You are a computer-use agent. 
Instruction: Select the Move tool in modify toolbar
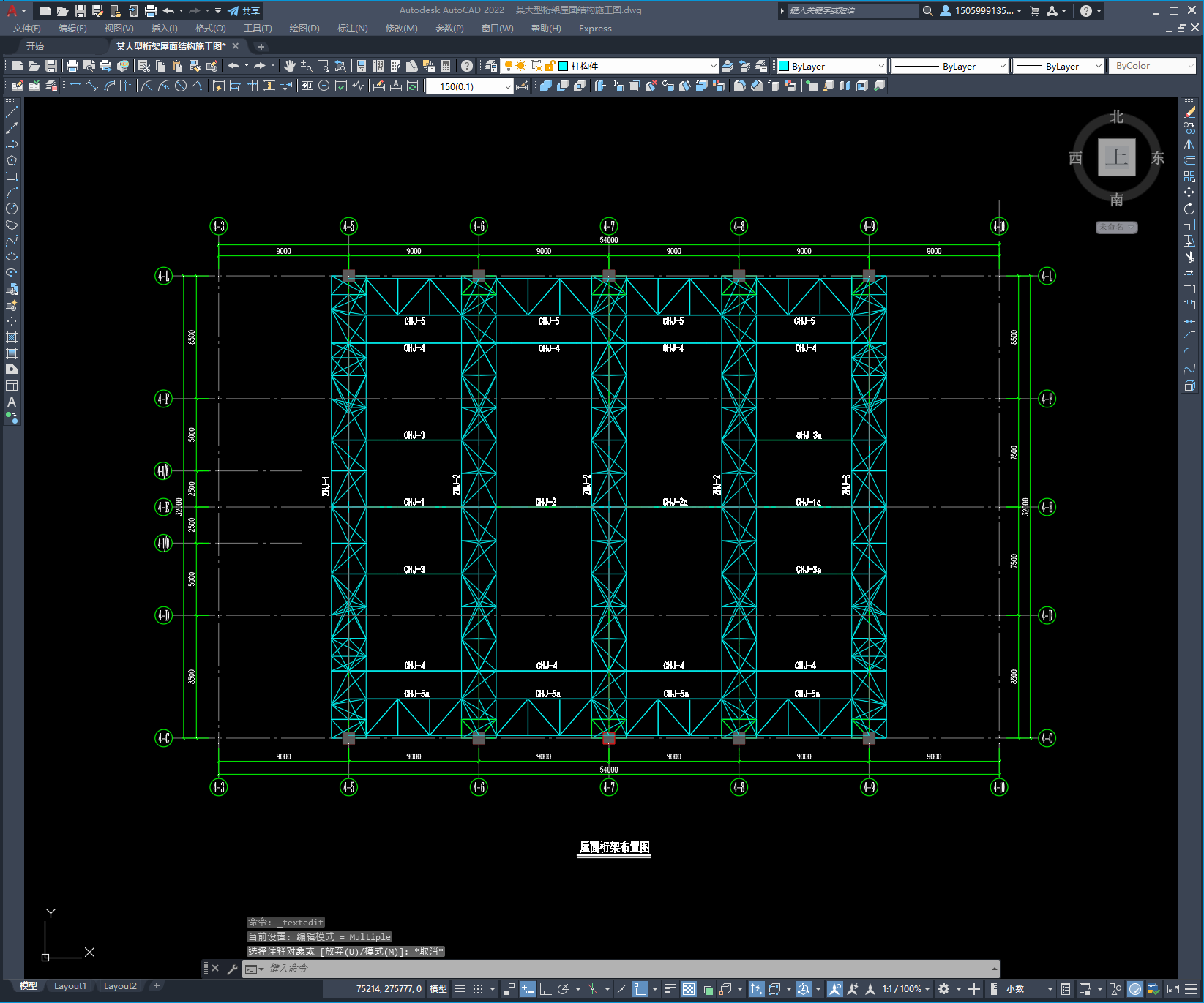click(x=1189, y=192)
